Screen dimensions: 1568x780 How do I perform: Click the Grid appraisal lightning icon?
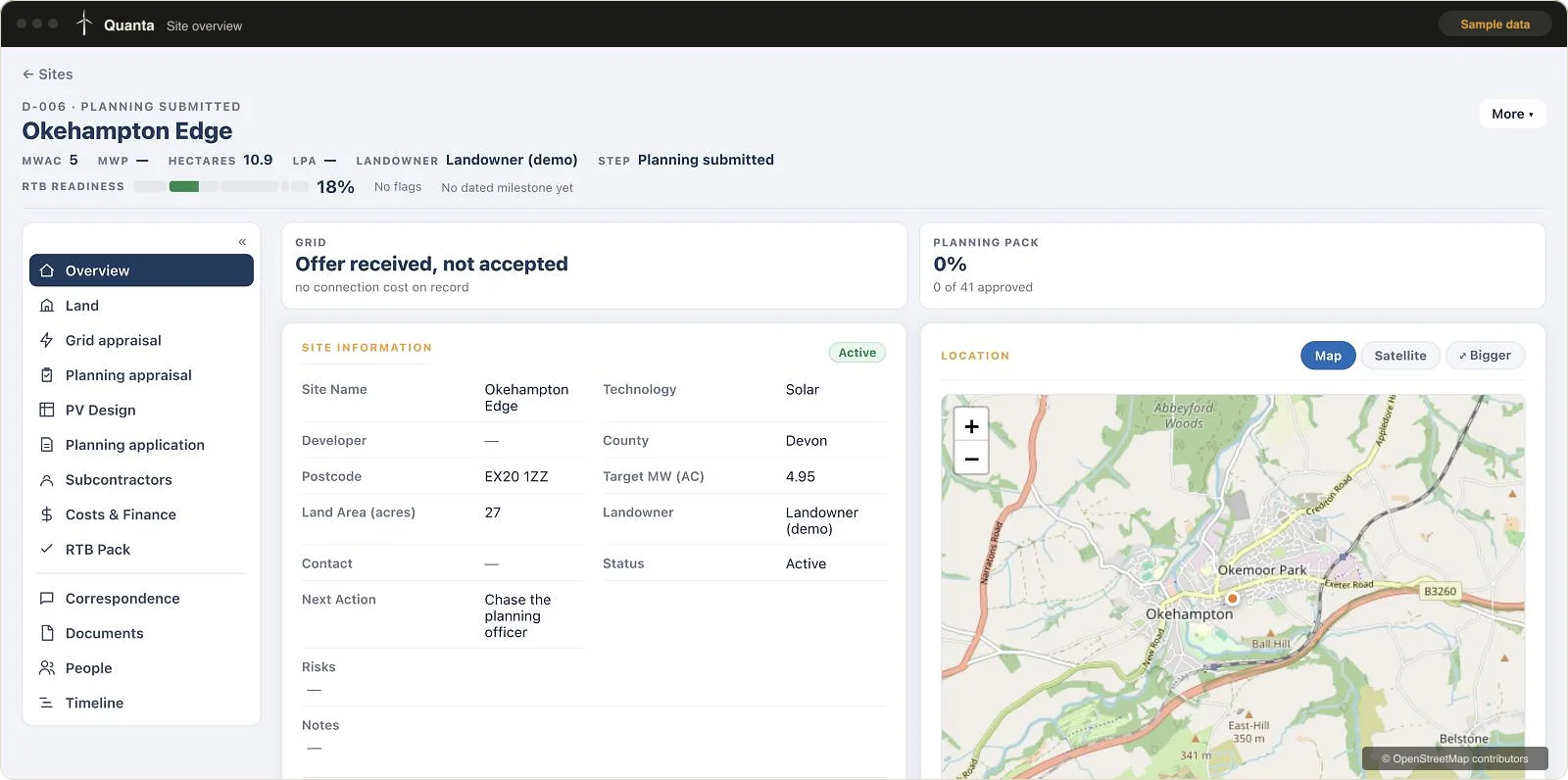pyautogui.click(x=46, y=340)
